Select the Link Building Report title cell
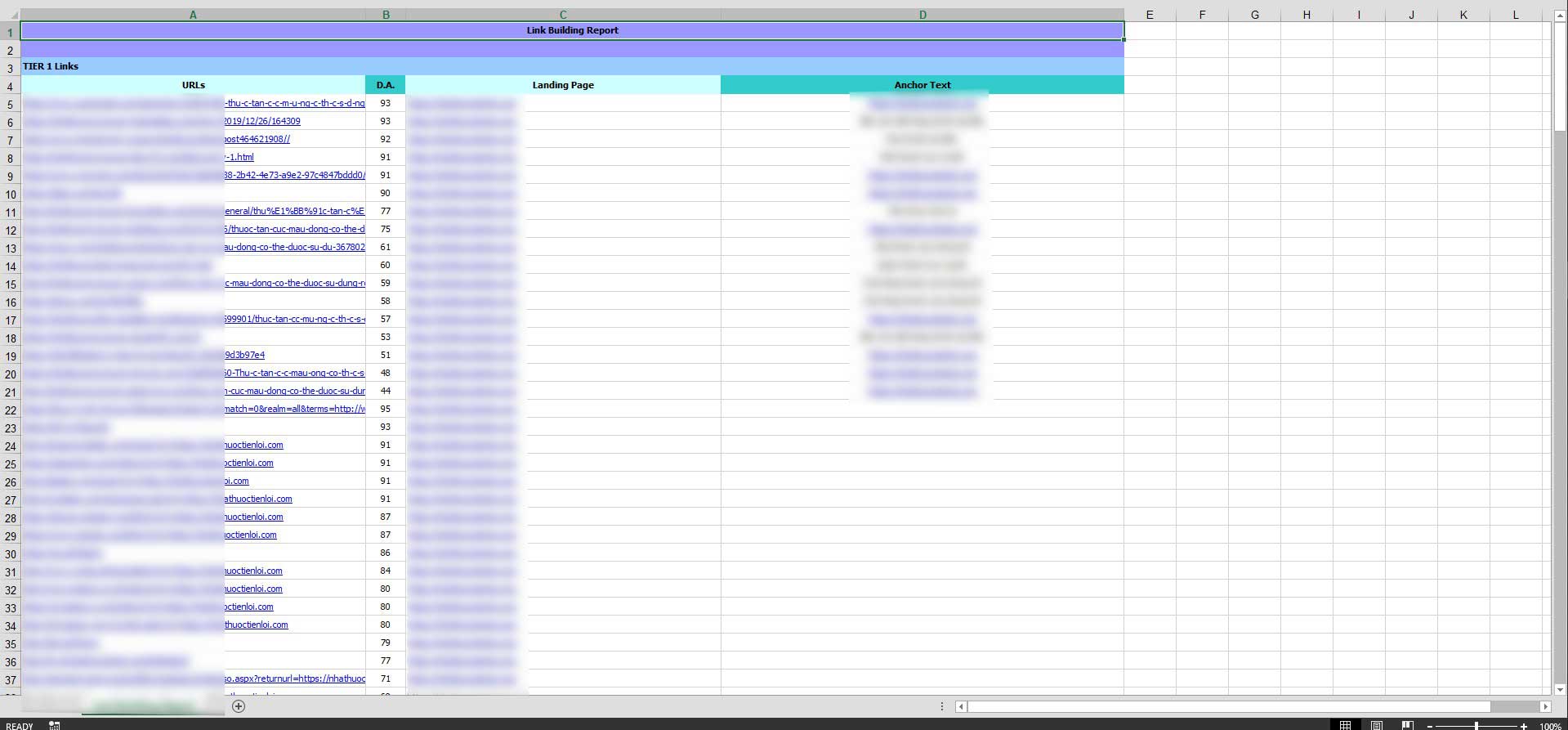Image resolution: width=1568 pixels, height=730 pixels. coord(572,30)
